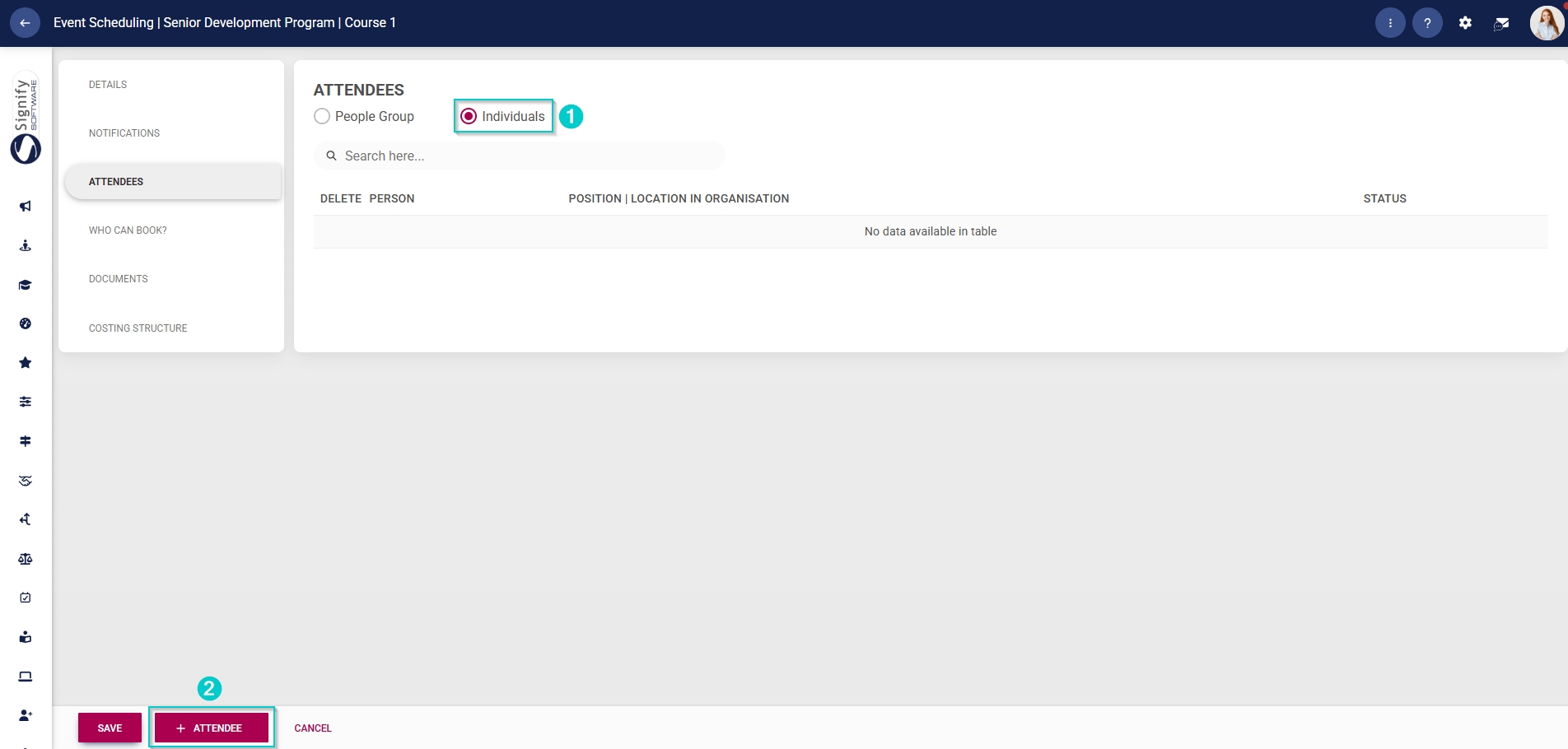Click the search magnifier icon
Viewport: 1568px width, 749px height.
click(x=331, y=156)
